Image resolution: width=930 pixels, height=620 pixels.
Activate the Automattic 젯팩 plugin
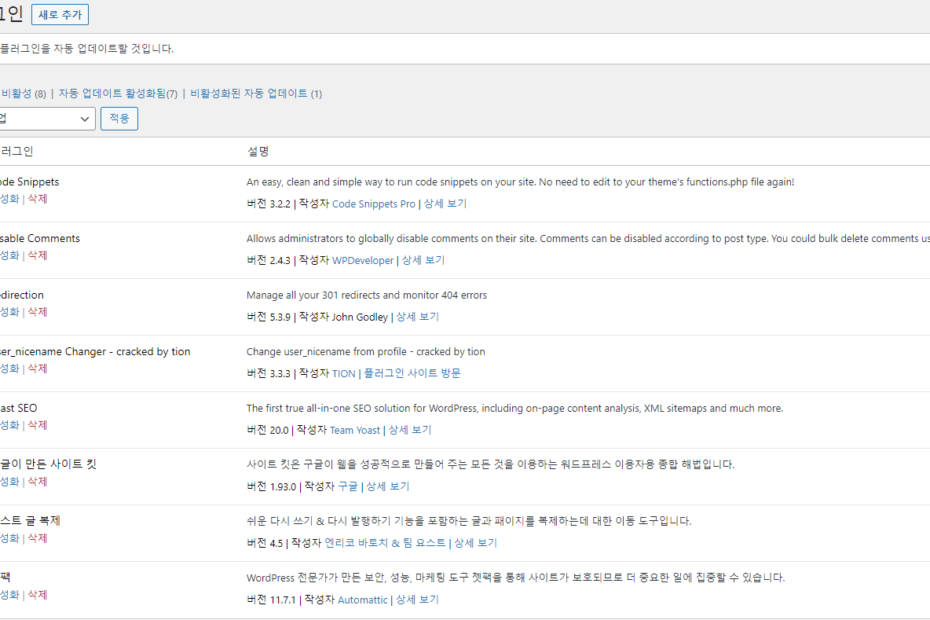click(x=9, y=594)
